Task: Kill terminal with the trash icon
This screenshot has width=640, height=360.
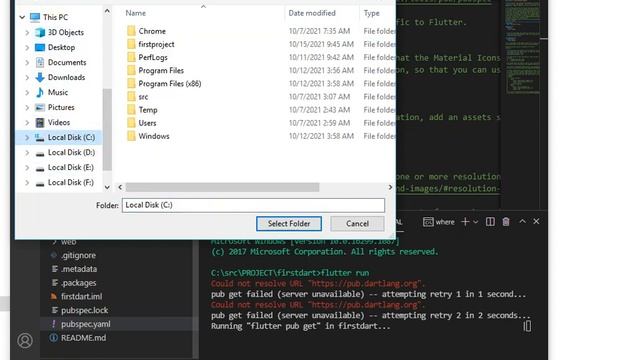Action: [506, 222]
